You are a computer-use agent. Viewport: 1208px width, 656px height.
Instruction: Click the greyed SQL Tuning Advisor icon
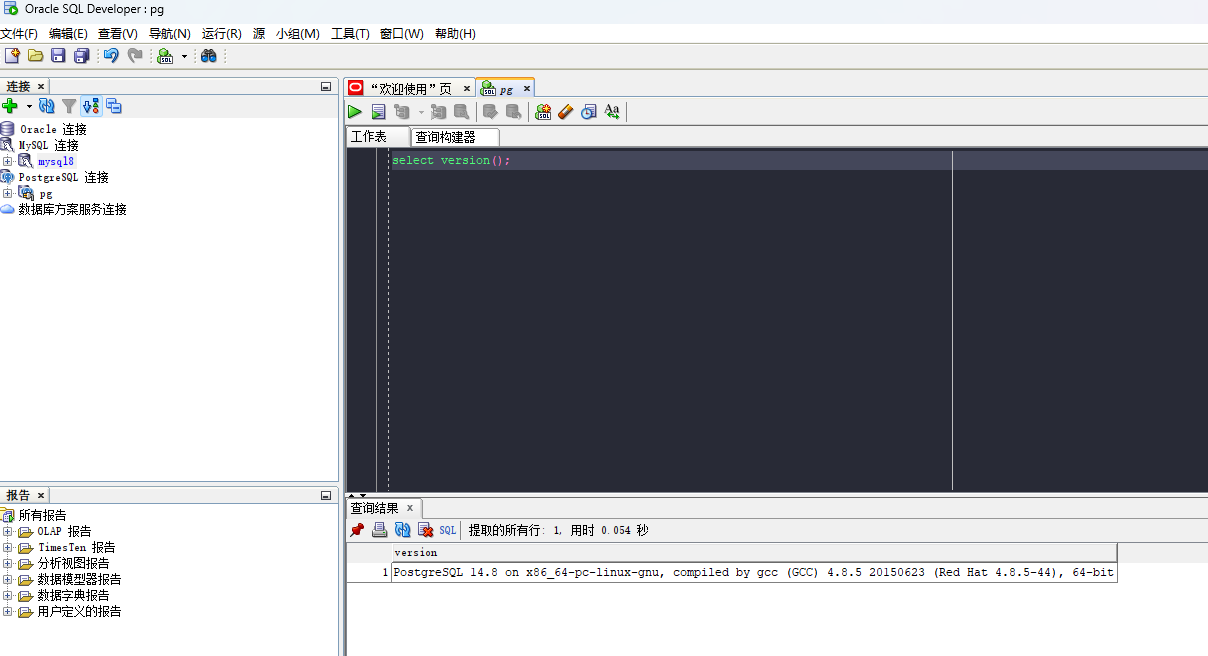point(461,112)
